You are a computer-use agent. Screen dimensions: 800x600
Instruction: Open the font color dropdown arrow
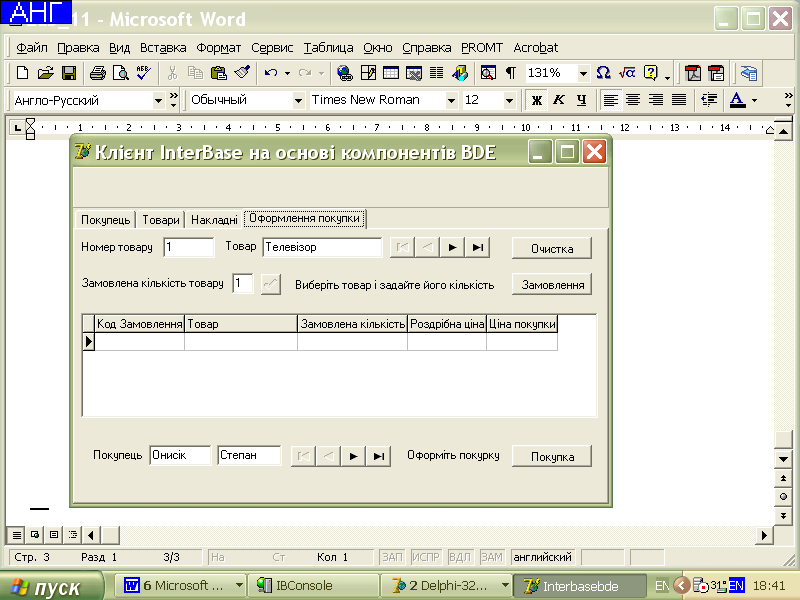point(755,101)
